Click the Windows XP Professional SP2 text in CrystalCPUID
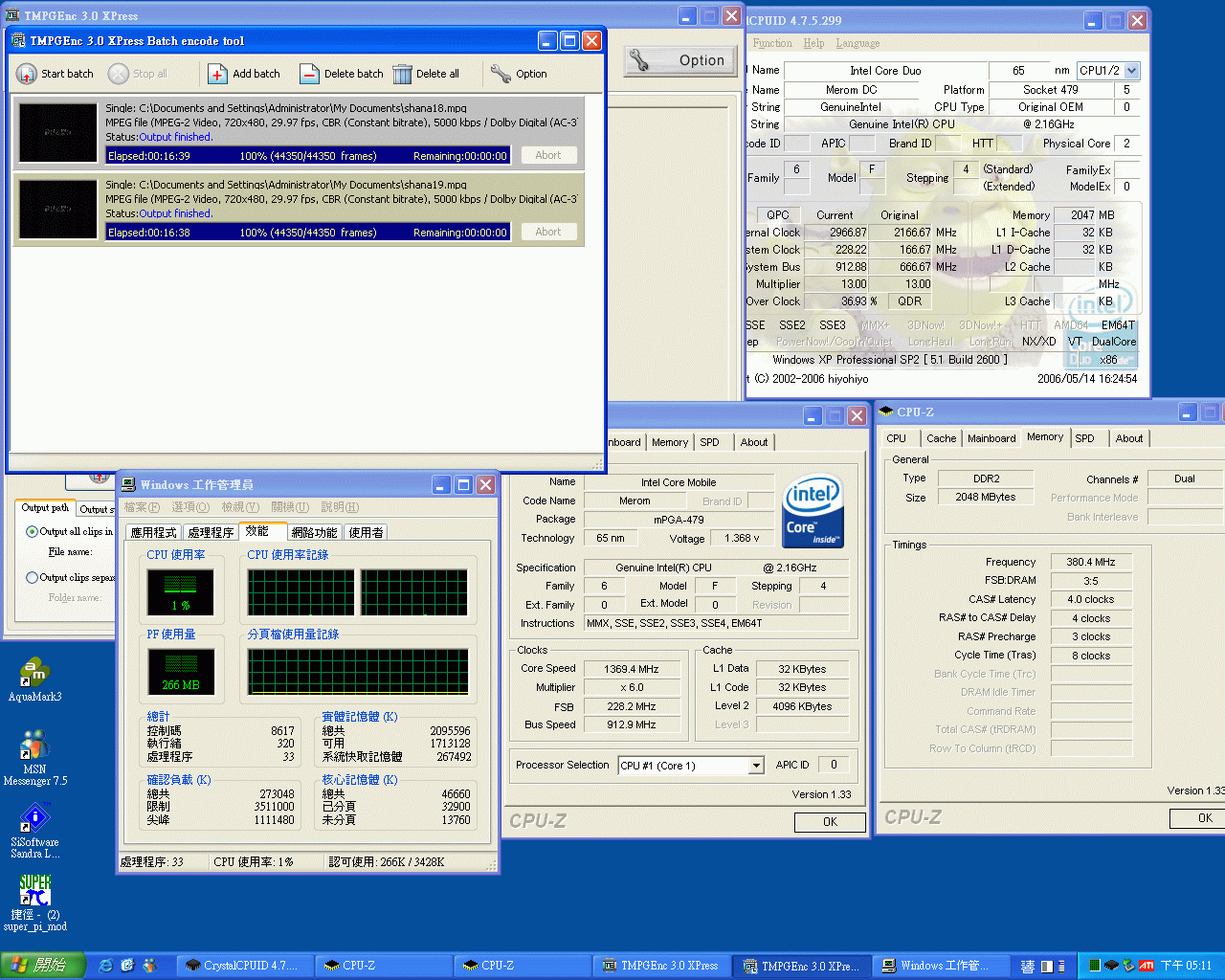 [x=889, y=360]
